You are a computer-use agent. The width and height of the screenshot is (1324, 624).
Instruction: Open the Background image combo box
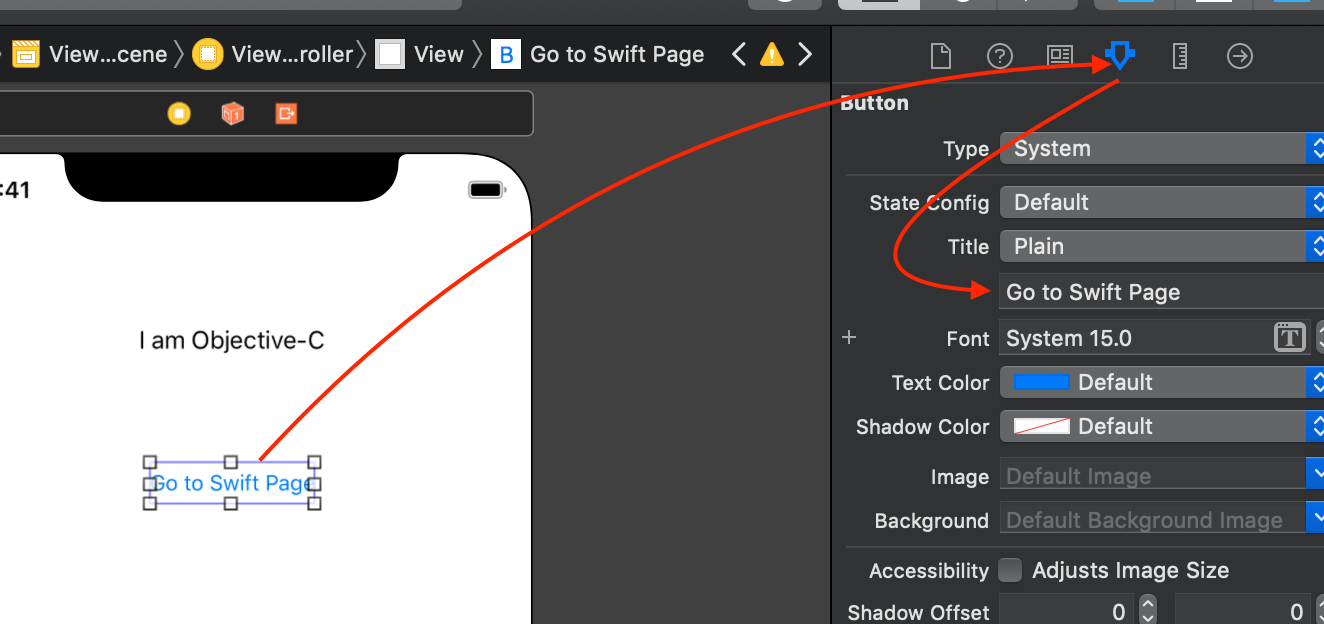[x=1315, y=520]
